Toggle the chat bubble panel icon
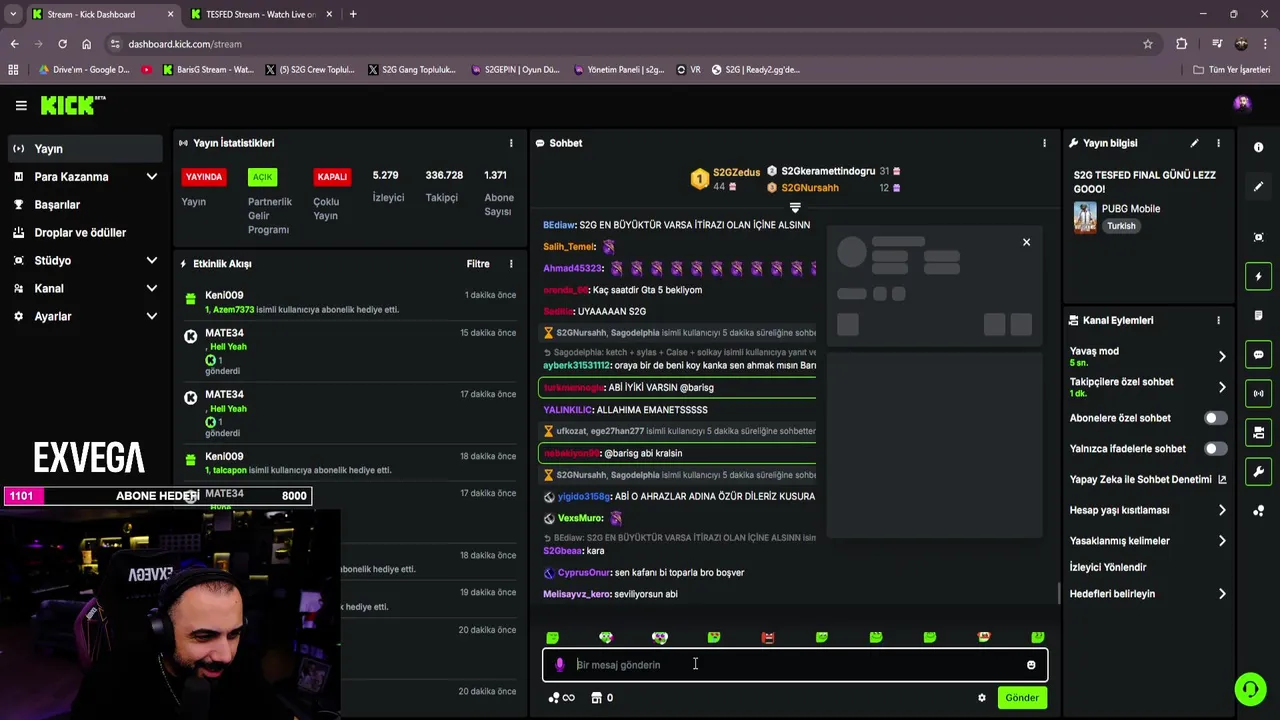1280x720 pixels. pos(1258,355)
